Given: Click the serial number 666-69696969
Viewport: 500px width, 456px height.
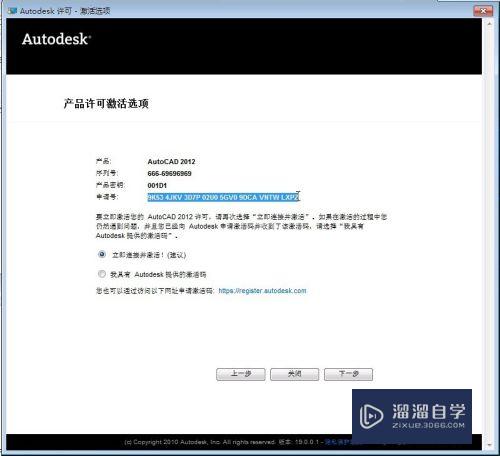Looking at the screenshot, I should point(169,174).
